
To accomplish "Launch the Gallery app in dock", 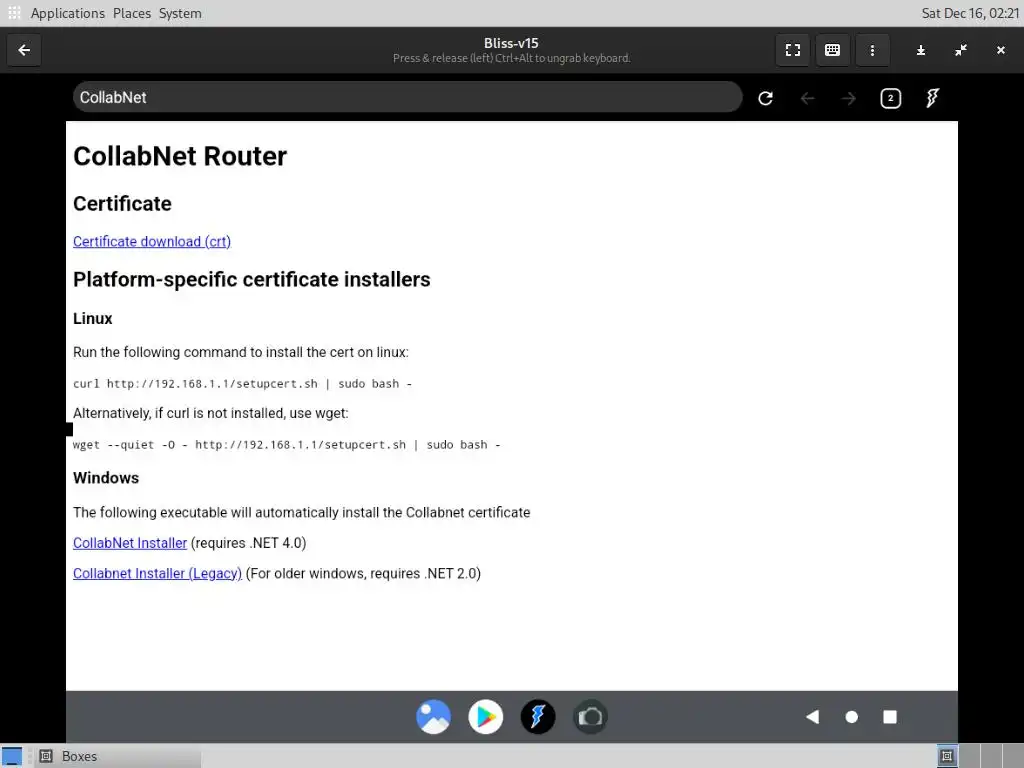I will [x=434, y=717].
